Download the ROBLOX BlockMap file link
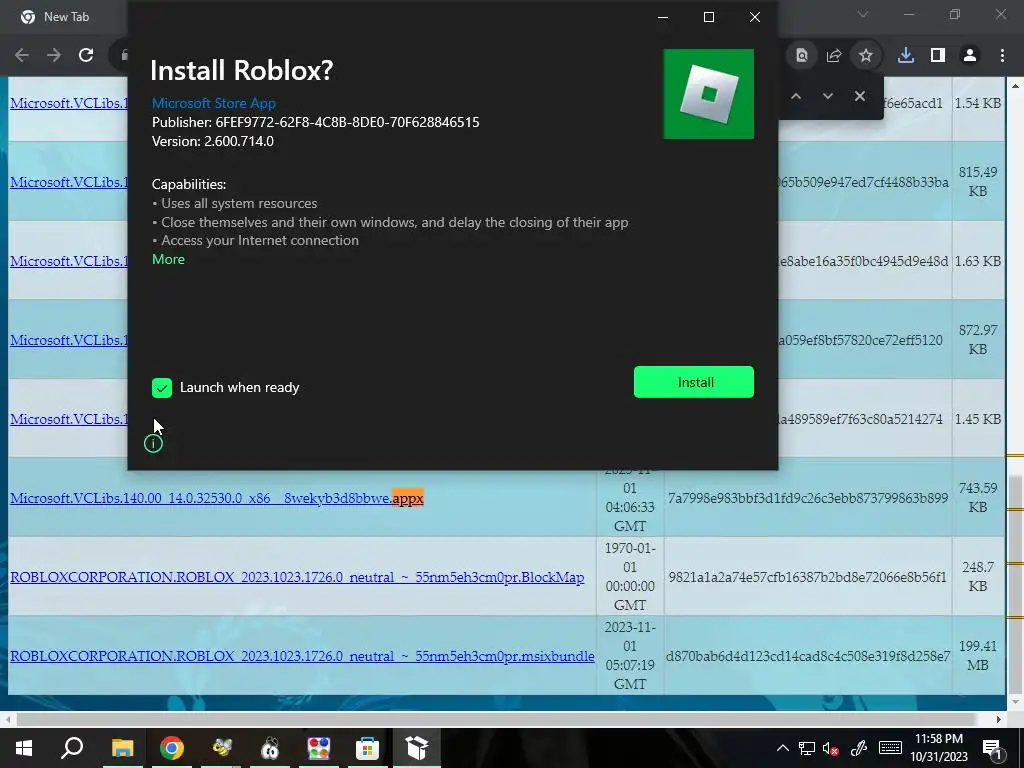The width and height of the screenshot is (1024, 768). [x=297, y=577]
